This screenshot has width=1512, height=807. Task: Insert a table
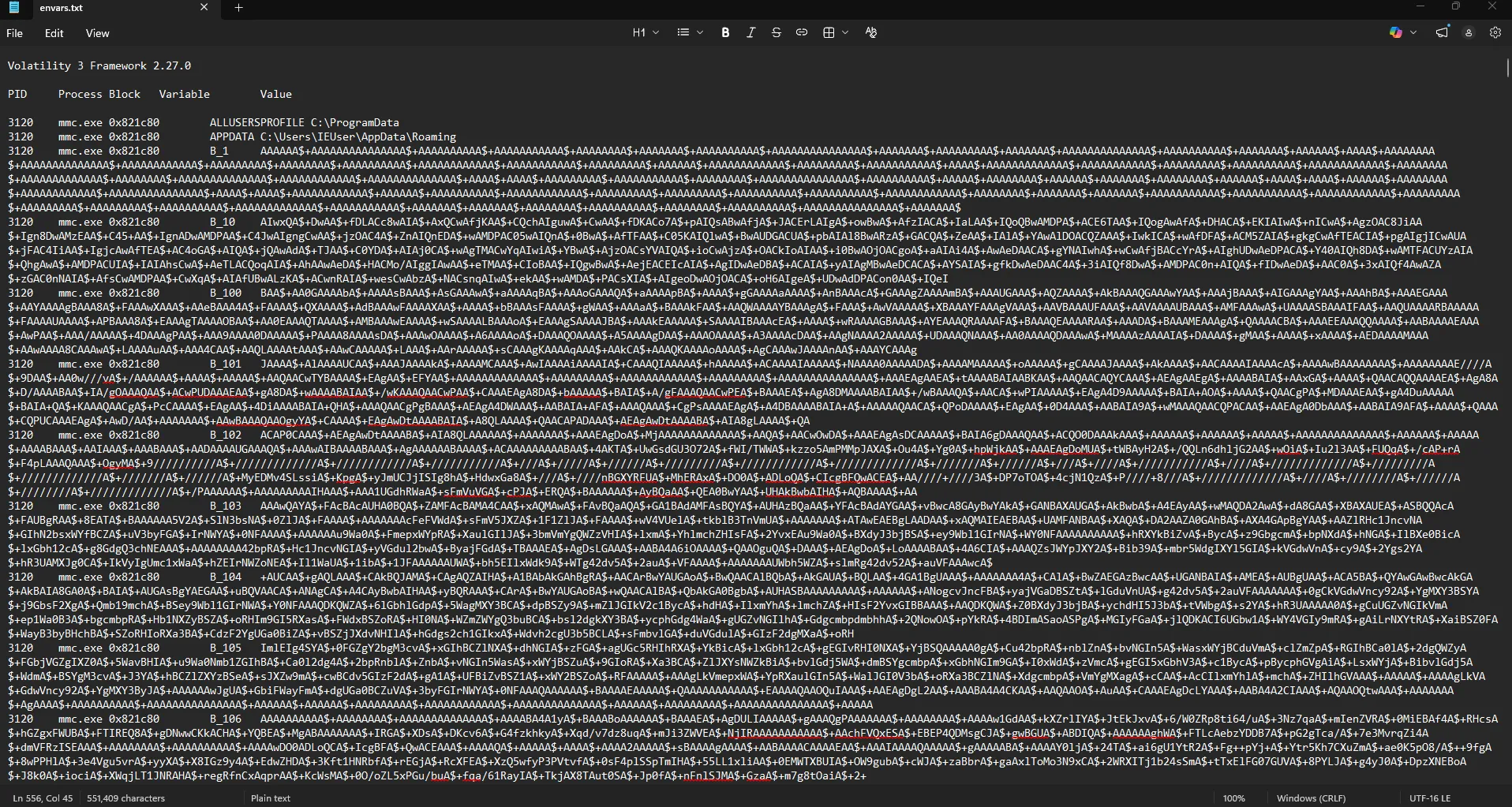(x=829, y=32)
